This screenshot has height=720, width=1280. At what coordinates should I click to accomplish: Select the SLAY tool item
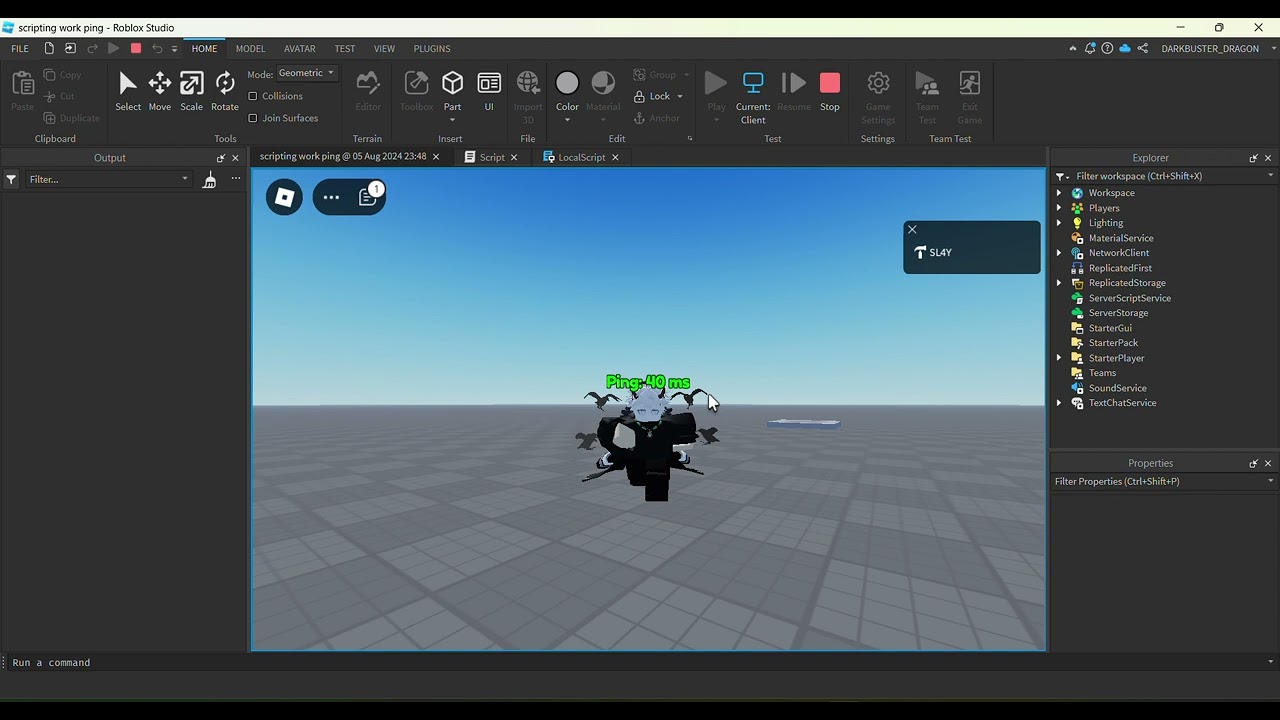[933, 253]
